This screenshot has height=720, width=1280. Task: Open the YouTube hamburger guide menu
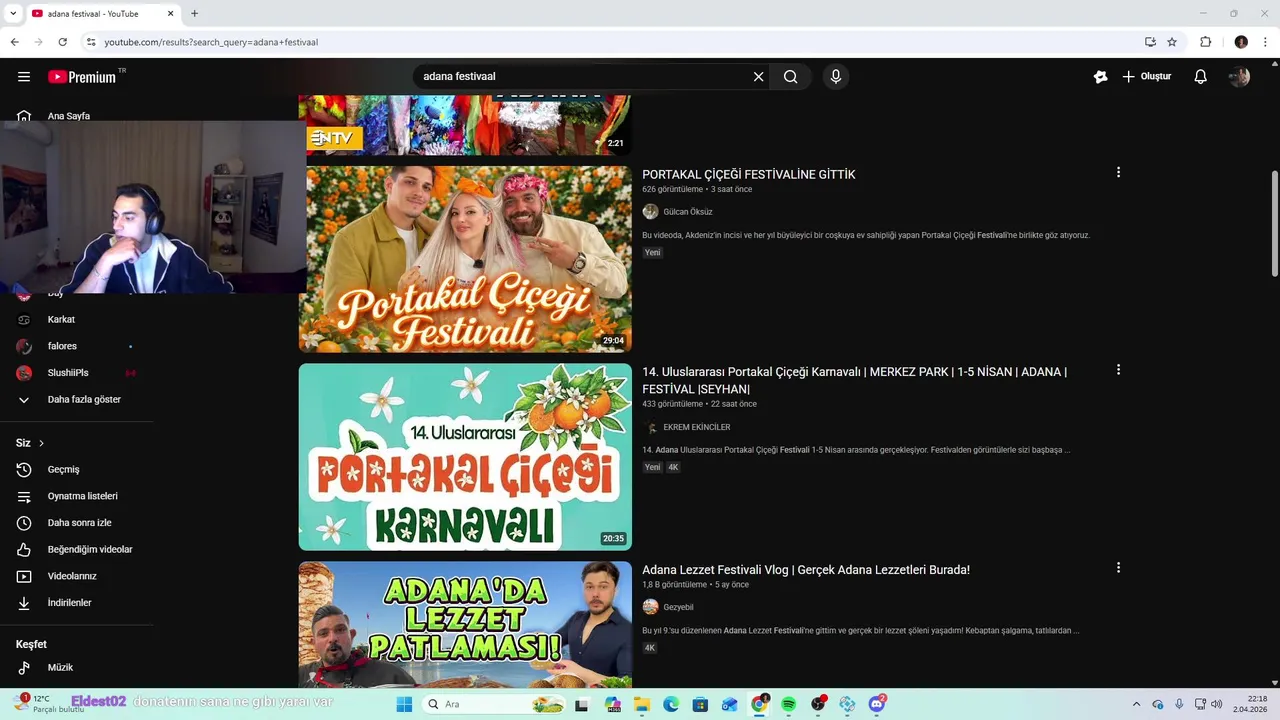coord(24,77)
